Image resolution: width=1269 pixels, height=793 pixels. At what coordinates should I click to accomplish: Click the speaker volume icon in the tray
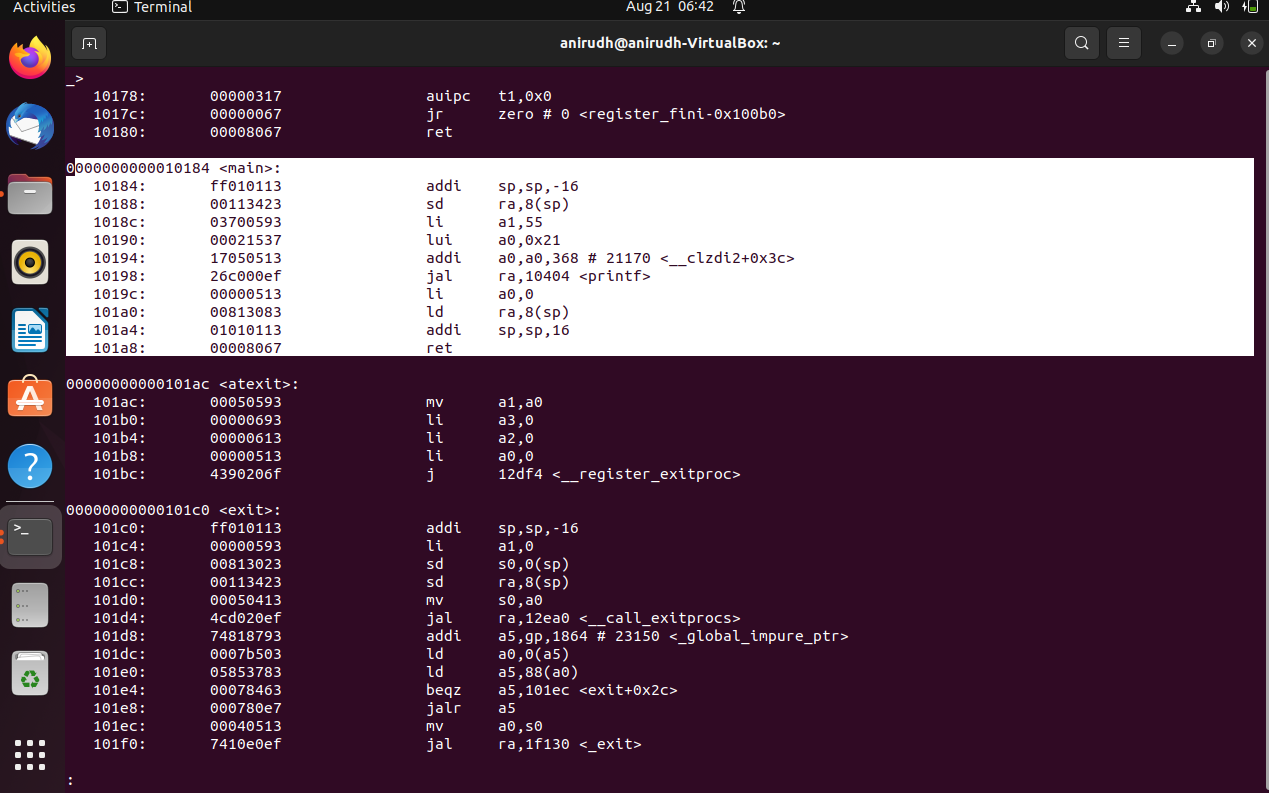(x=1221, y=7)
